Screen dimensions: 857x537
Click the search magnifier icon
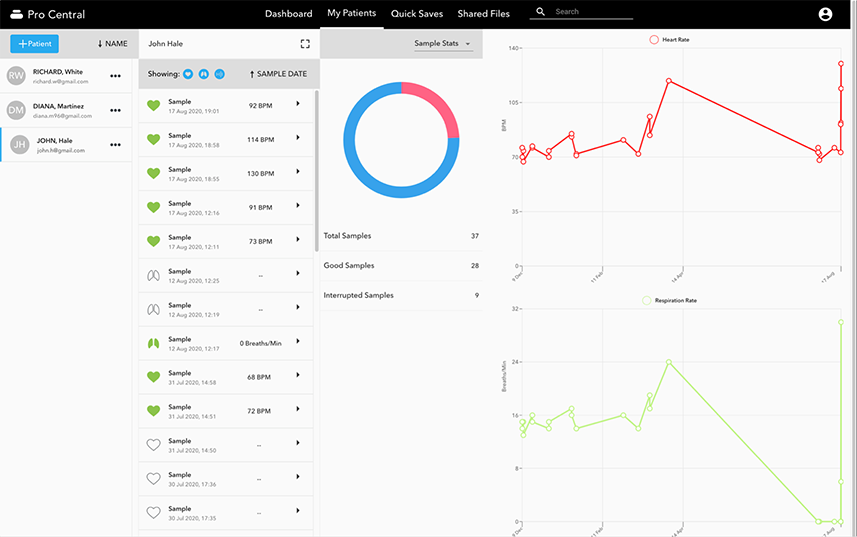(541, 13)
